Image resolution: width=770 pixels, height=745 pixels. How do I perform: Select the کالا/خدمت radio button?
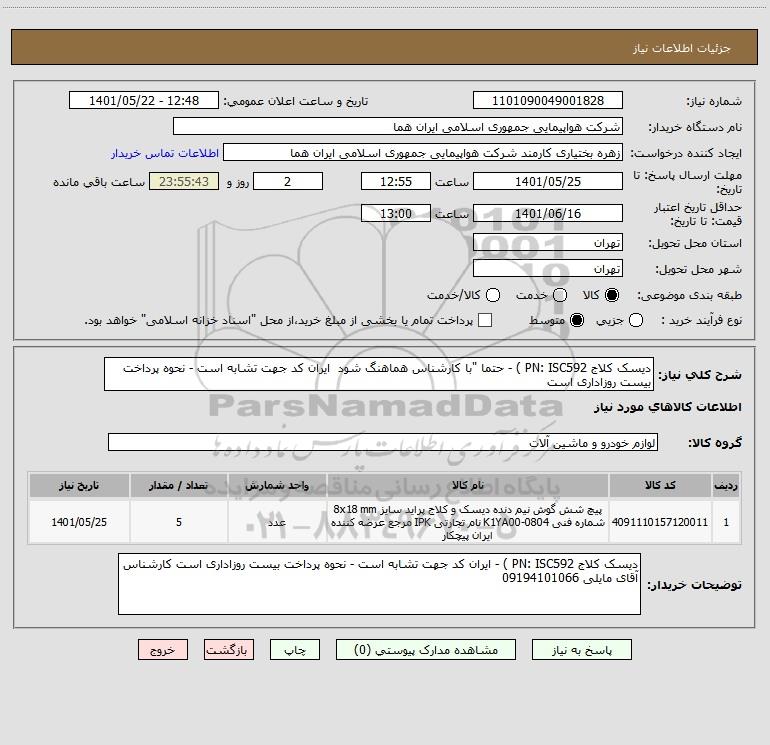click(x=493, y=295)
